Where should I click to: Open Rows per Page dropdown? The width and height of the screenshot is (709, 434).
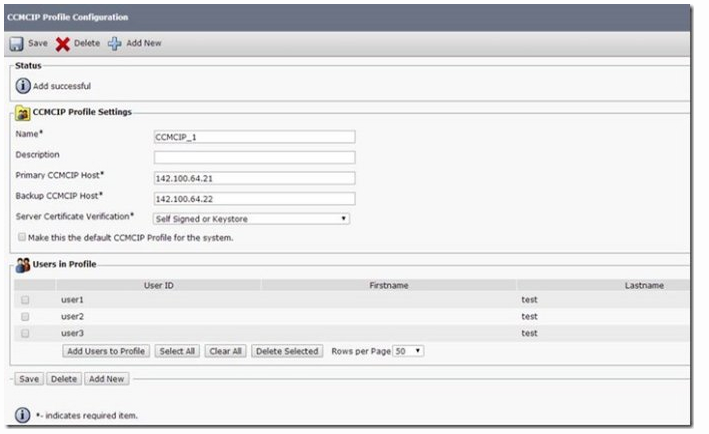click(x=408, y=351)
